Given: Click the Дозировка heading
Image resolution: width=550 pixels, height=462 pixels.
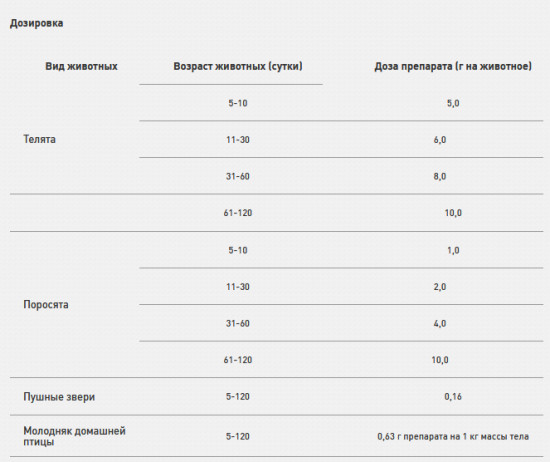Looking at the screenshot, I should 36,23.
